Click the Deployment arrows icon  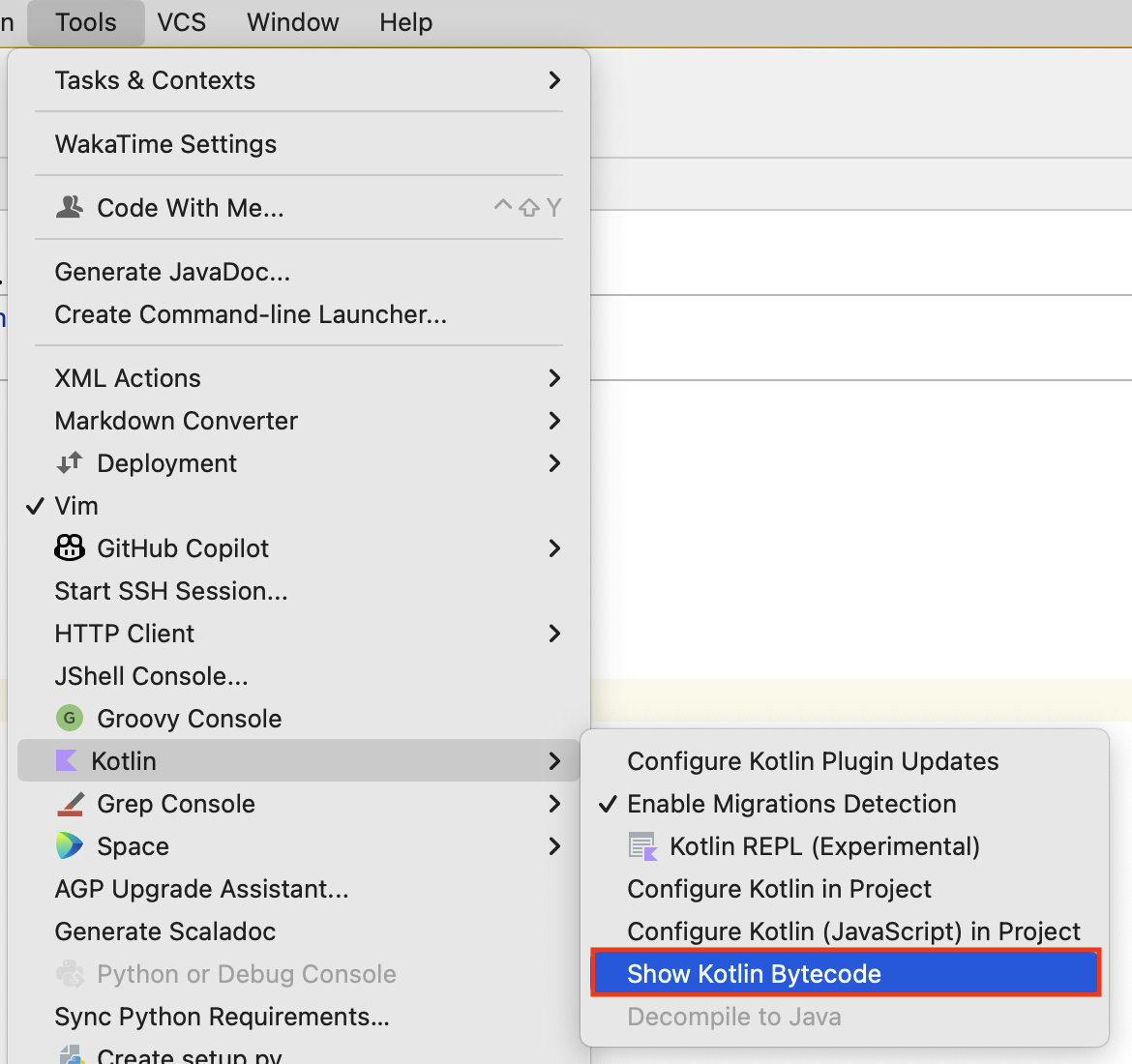[x=69, y=462]
